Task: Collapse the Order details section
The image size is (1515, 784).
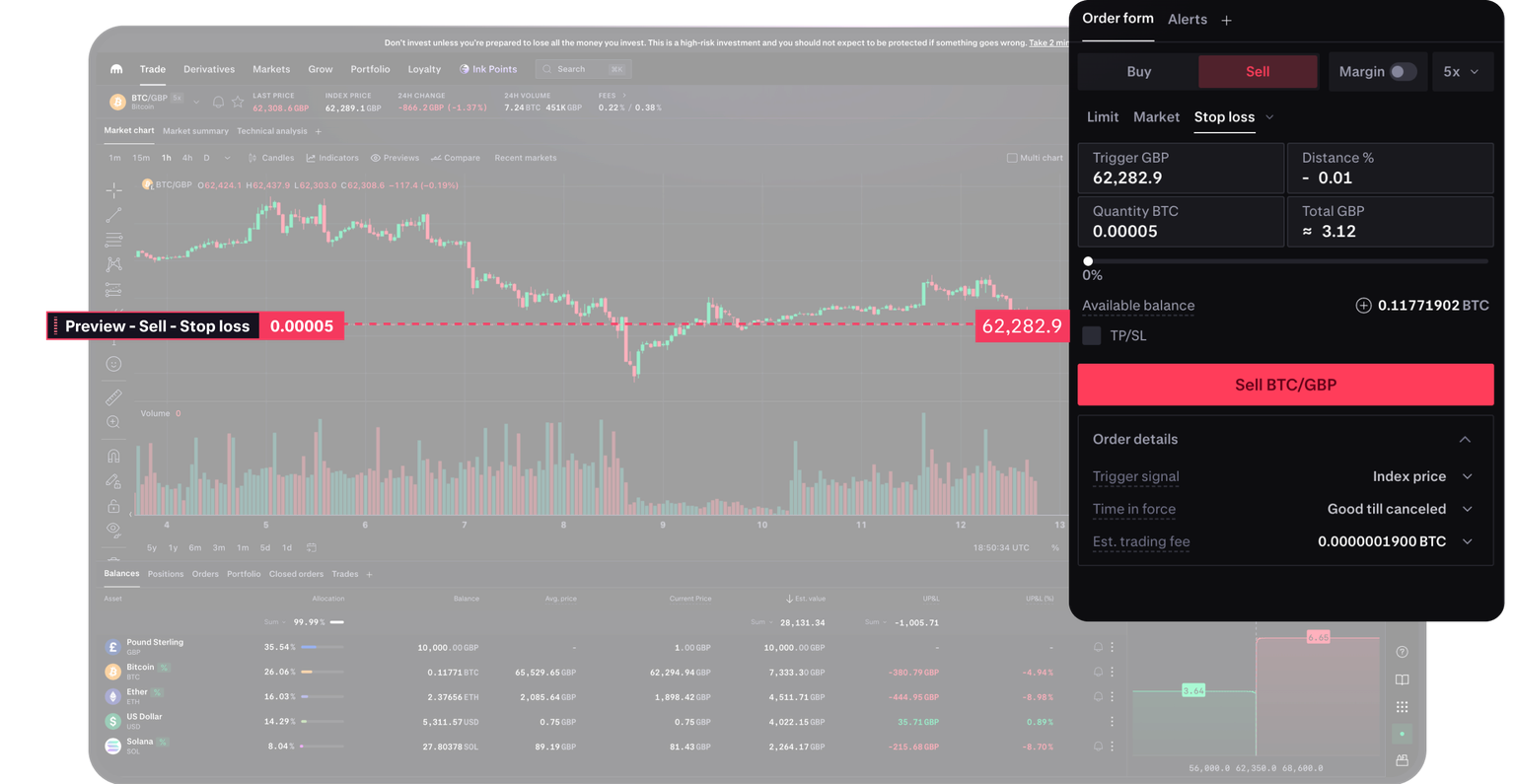Action: pos(1465,440)
